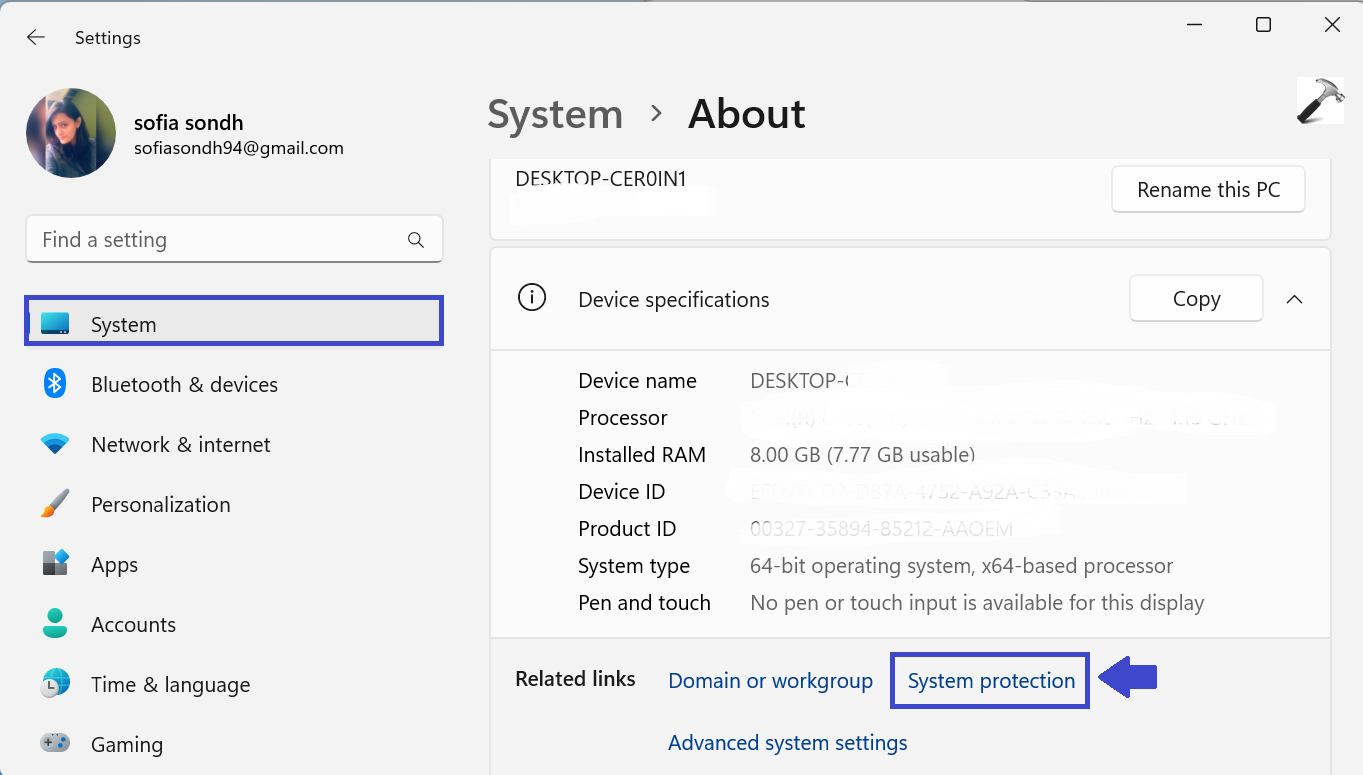Image resolution: width=1363 pixels, height=775 pixels.
Task: Click the Device specifications info icon
Action: tap(532, 298)
